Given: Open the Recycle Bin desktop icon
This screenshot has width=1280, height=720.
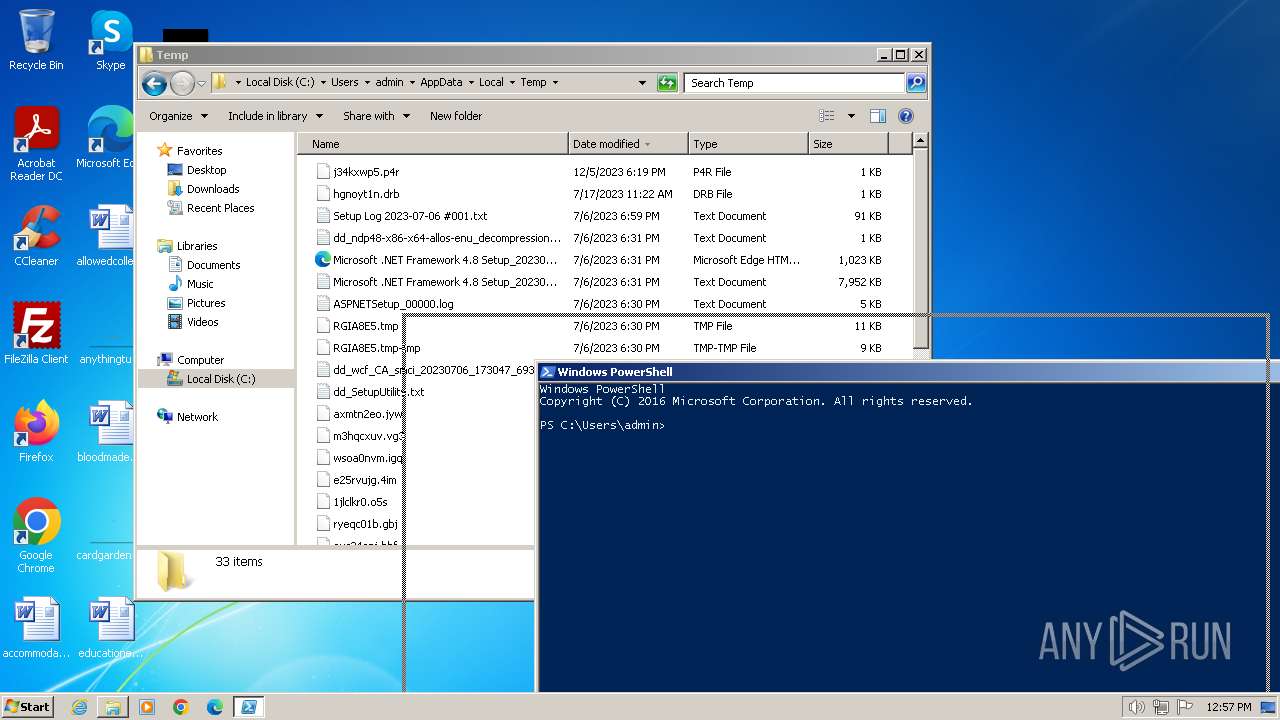Looking at the screenshot, I should tap(36, 40).
